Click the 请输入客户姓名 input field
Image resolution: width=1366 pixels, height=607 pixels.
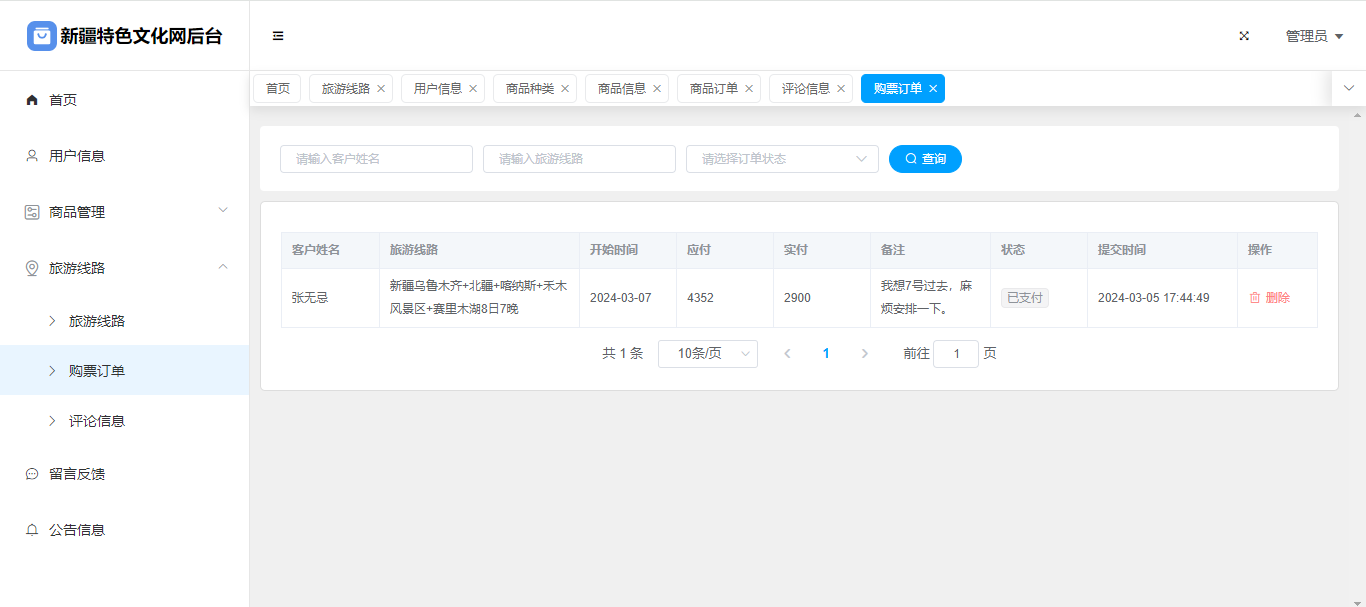tap(376, 159)
